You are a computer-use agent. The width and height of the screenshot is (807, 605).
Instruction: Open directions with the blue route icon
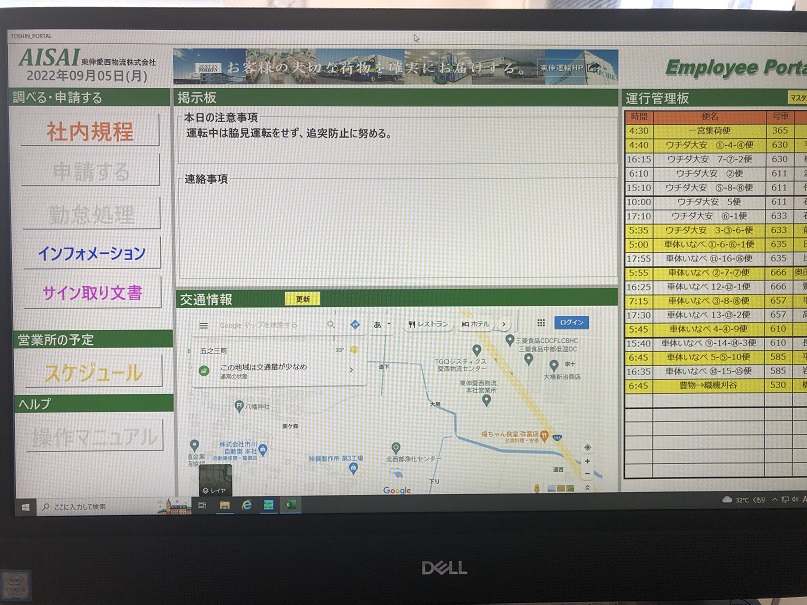click(x=355, y=325)
